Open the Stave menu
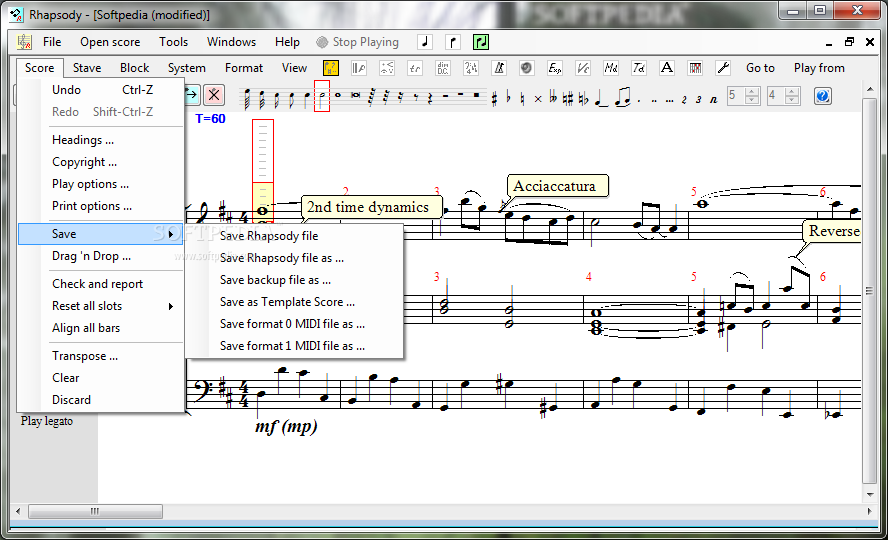Screen dimensions: 888x540 pyautogui.click(x=87, y=68)
